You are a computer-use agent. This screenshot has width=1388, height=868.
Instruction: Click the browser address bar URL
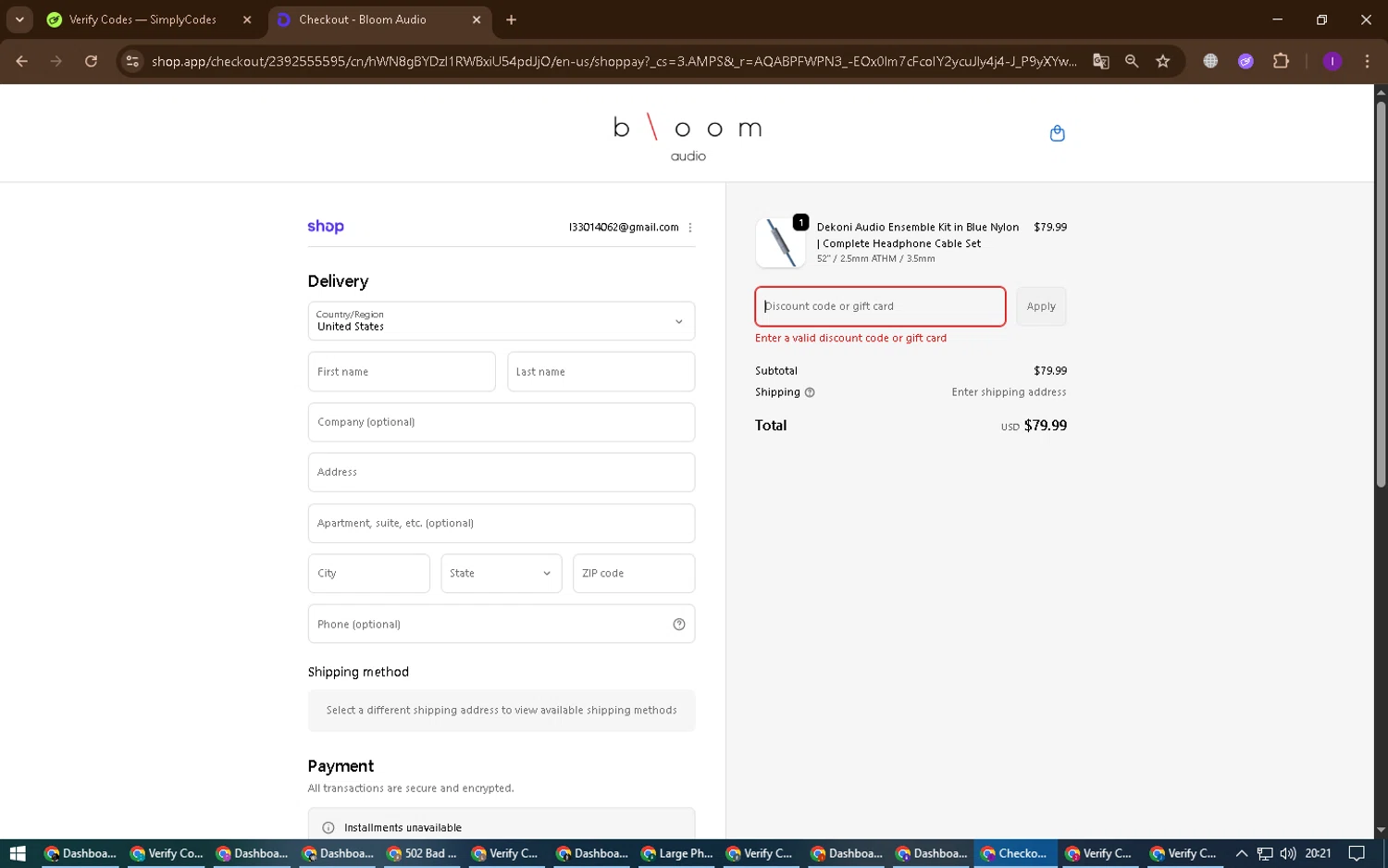(x=614, y=61)
